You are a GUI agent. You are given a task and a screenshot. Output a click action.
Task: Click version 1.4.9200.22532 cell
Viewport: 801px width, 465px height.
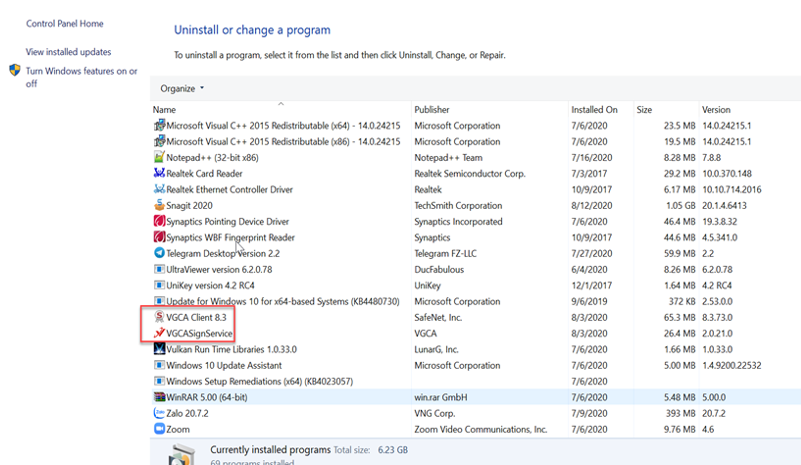click(732, 365)
